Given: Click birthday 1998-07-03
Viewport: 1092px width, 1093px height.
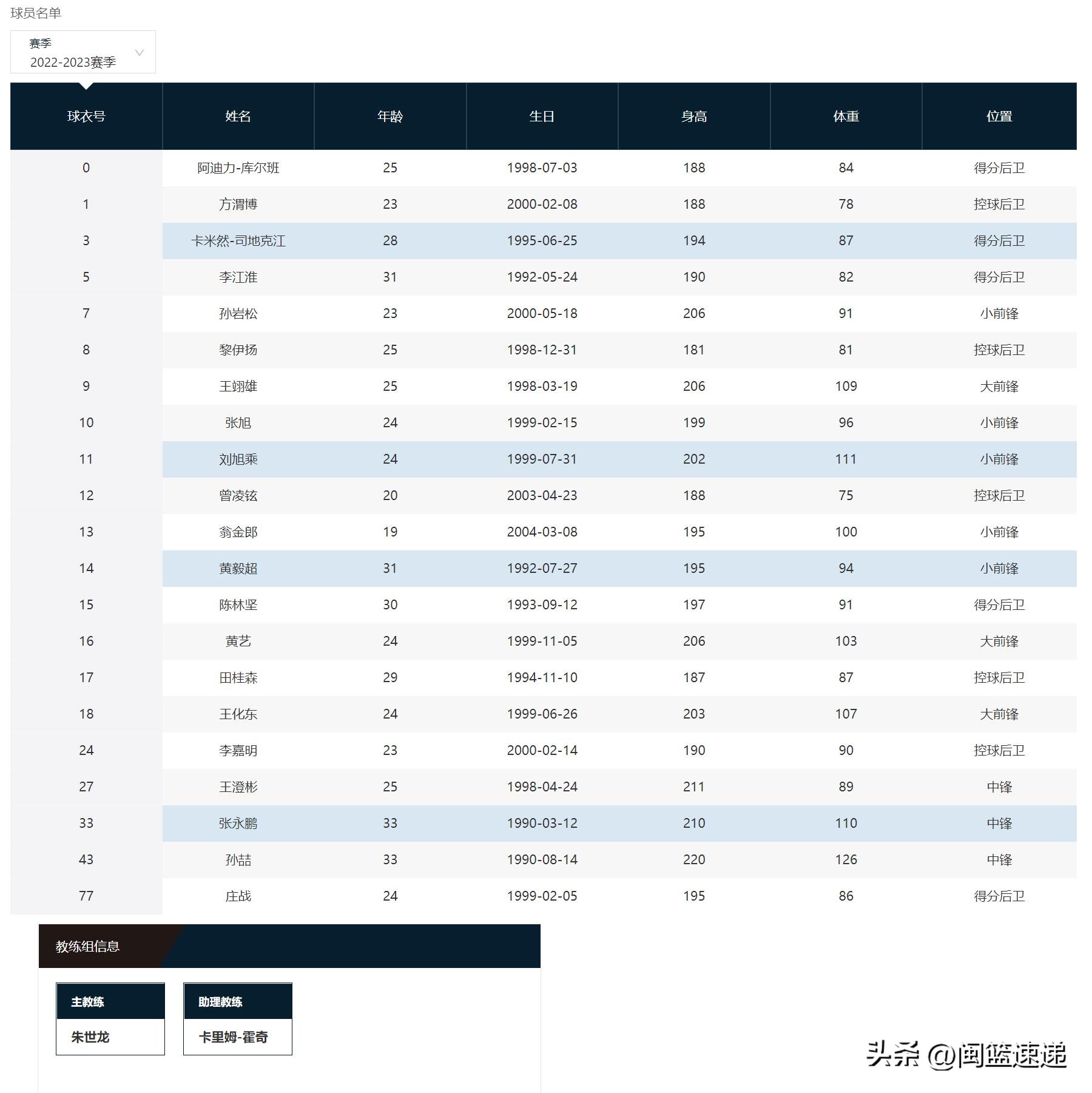Looking at the screenshot, I should tap(542, 168).
